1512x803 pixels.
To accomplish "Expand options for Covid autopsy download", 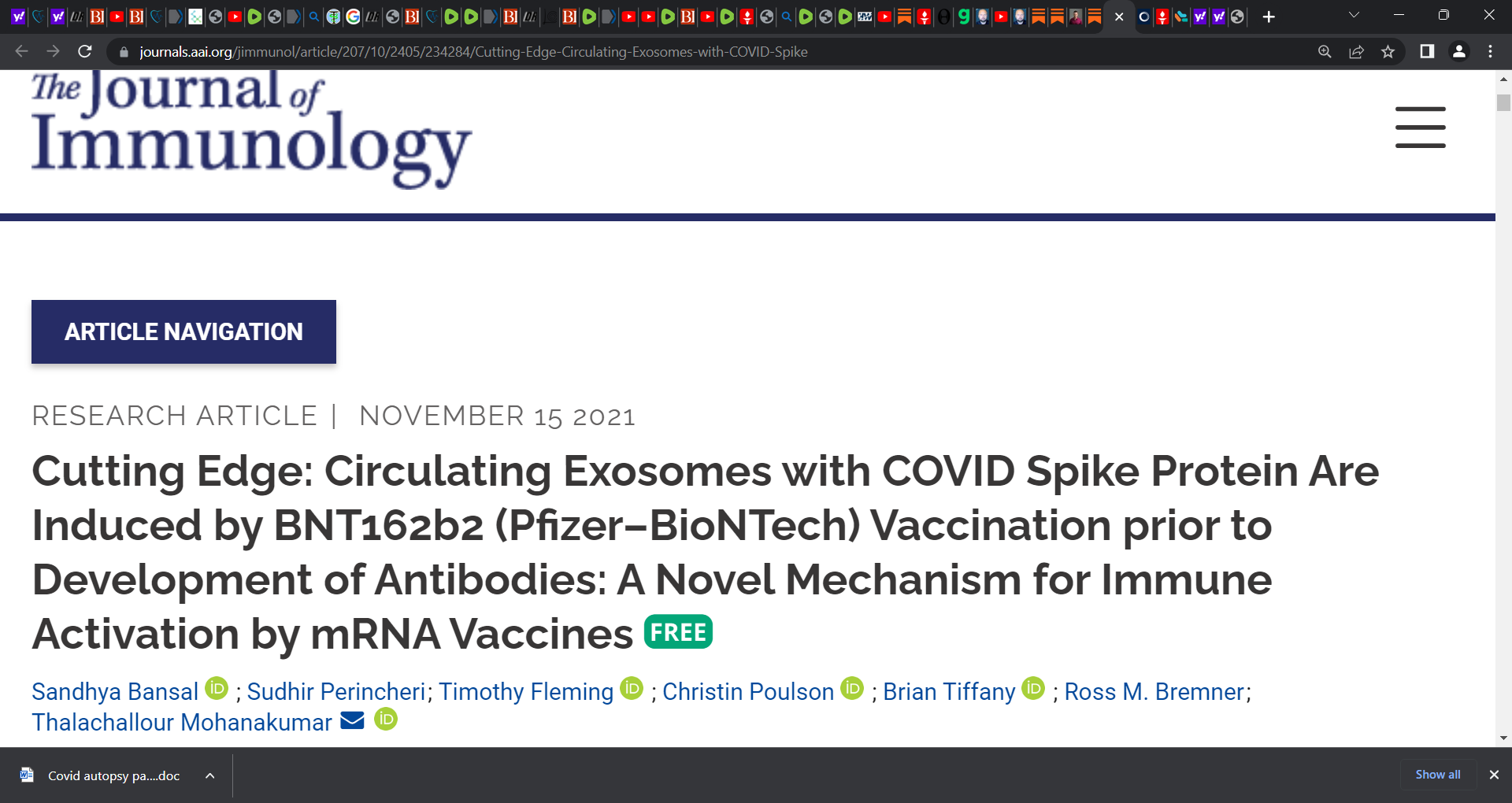I will tap(209, 775).
